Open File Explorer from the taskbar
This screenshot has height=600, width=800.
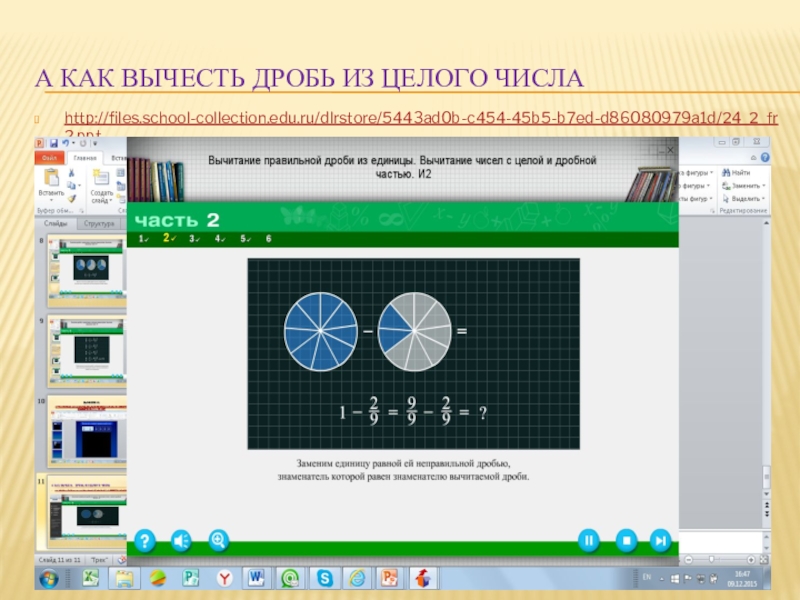pos(124,579)
